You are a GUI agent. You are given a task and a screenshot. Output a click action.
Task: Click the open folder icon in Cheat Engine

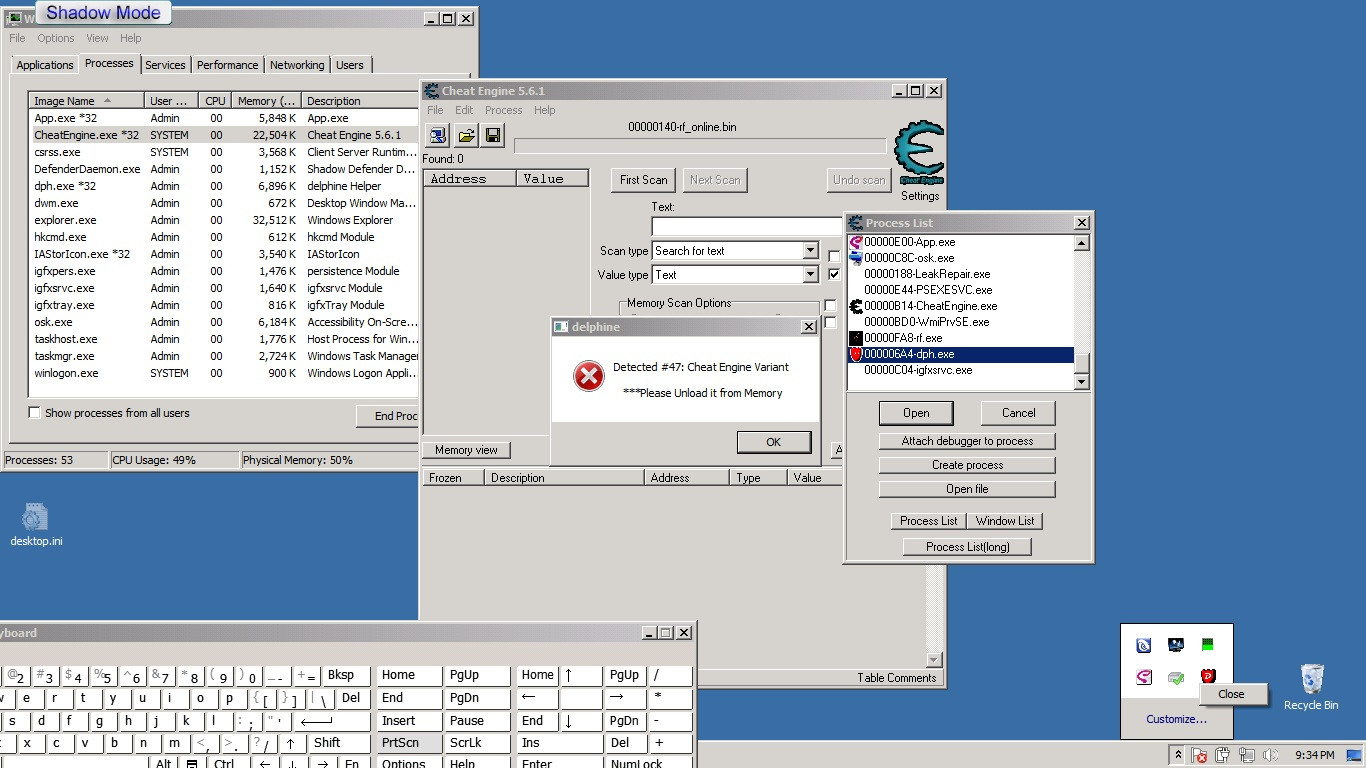tap(466, 135)
